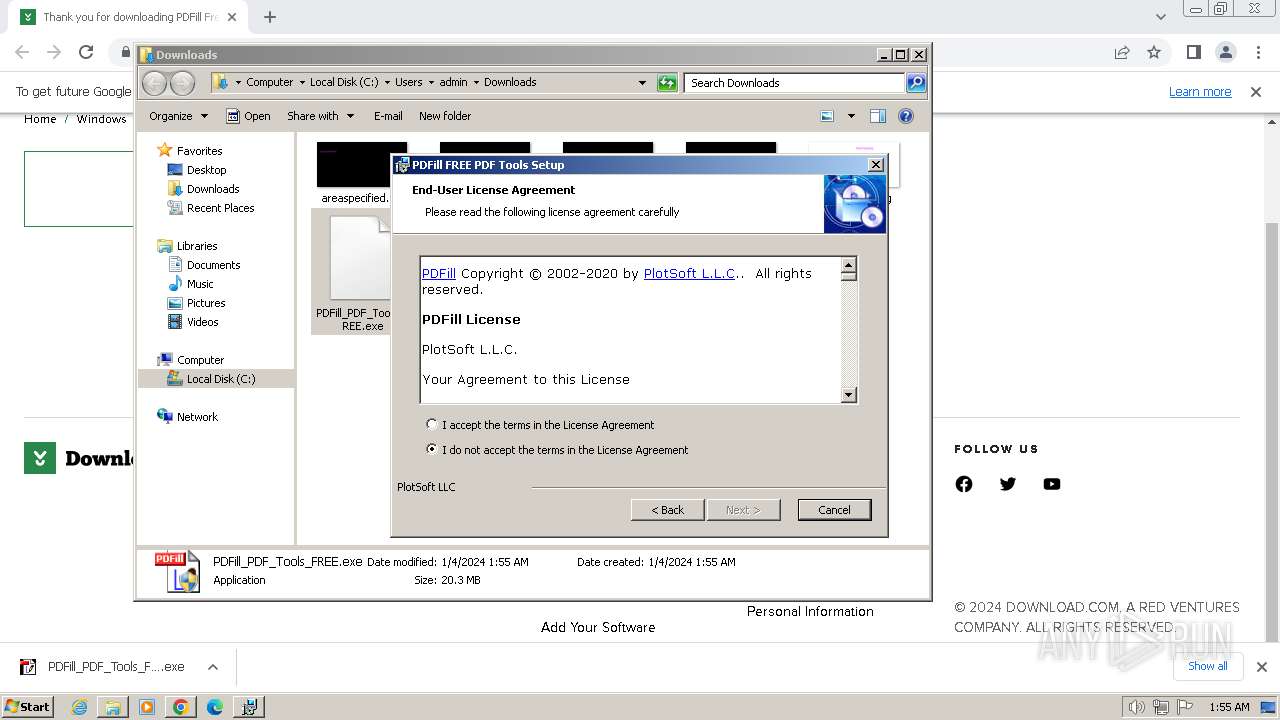The height and width of the screenshot is (720, 1280).
Task: Select Network in navigation pane
Action: (x=197, y=417)
